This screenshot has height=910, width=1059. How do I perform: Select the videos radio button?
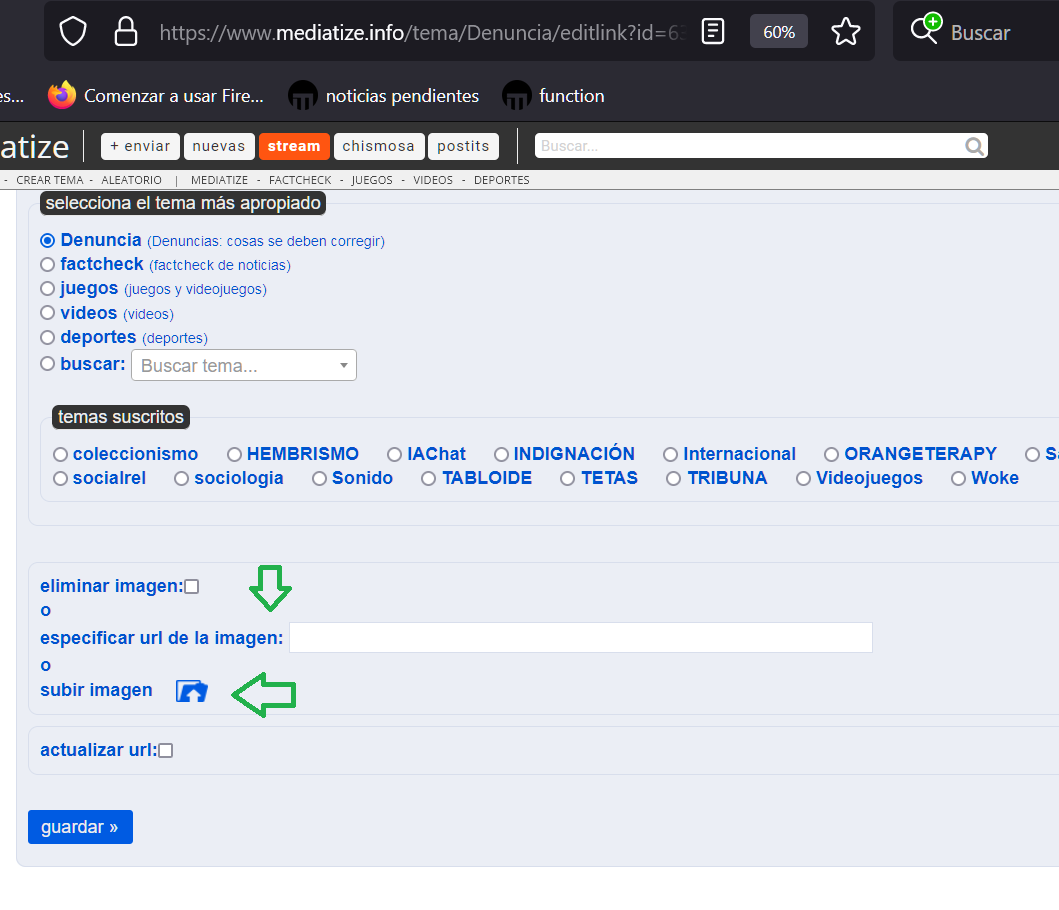point(47,313)
